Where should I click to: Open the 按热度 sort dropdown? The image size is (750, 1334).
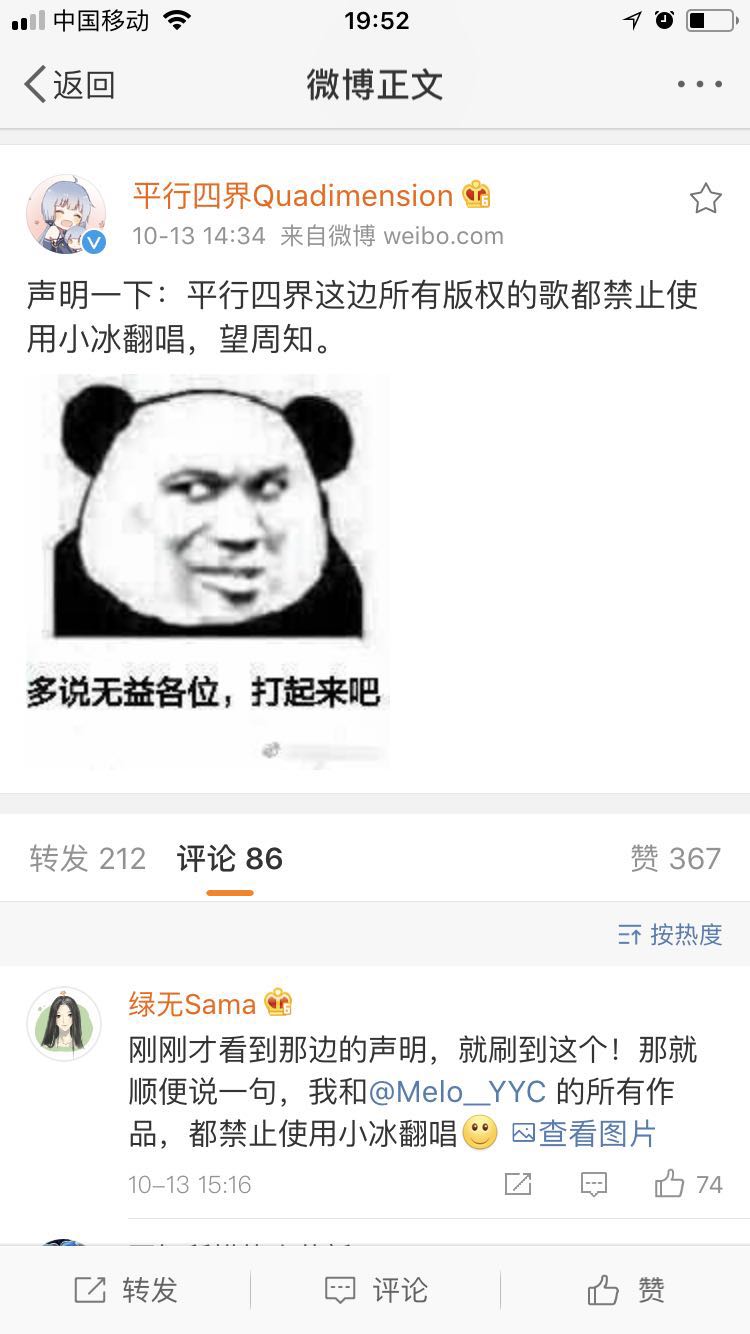click(670, 934)
